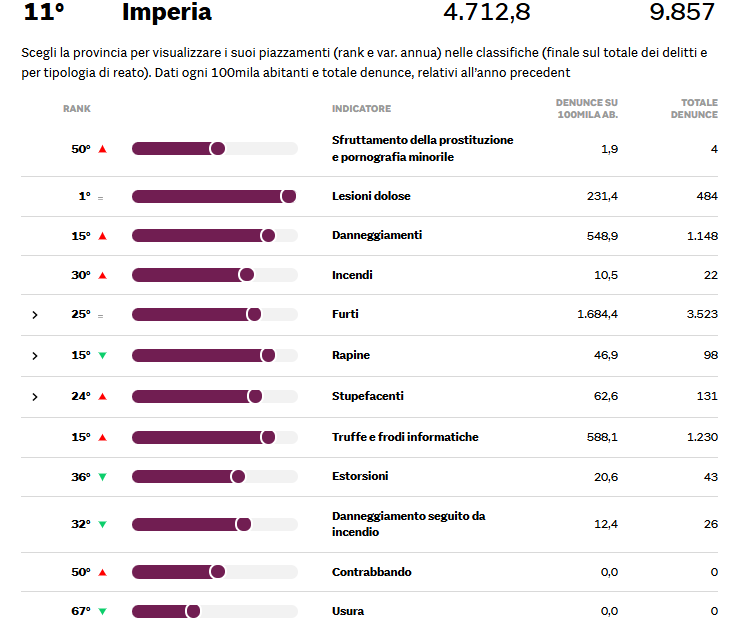
Task: Click red up arrow beside Incendi rank
Action: tap(102, 275)
